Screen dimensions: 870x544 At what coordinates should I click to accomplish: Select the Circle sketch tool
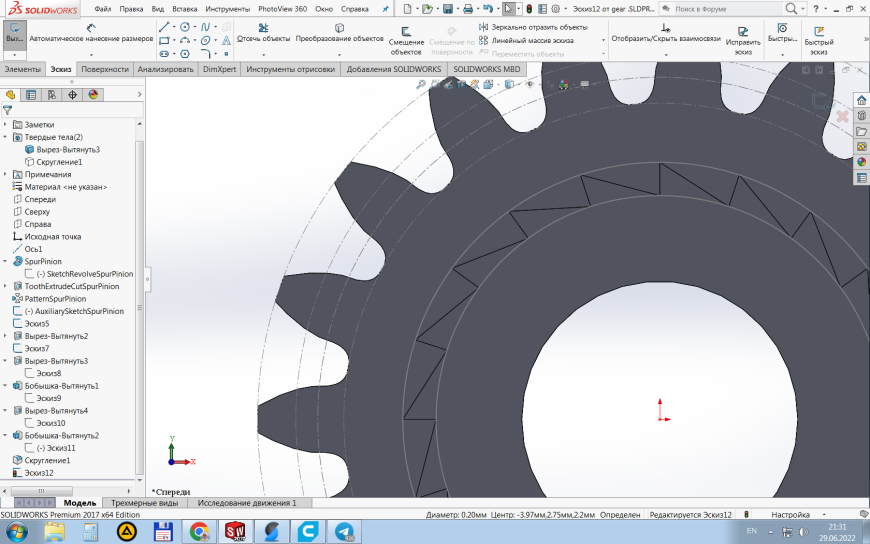pos(185,27)
